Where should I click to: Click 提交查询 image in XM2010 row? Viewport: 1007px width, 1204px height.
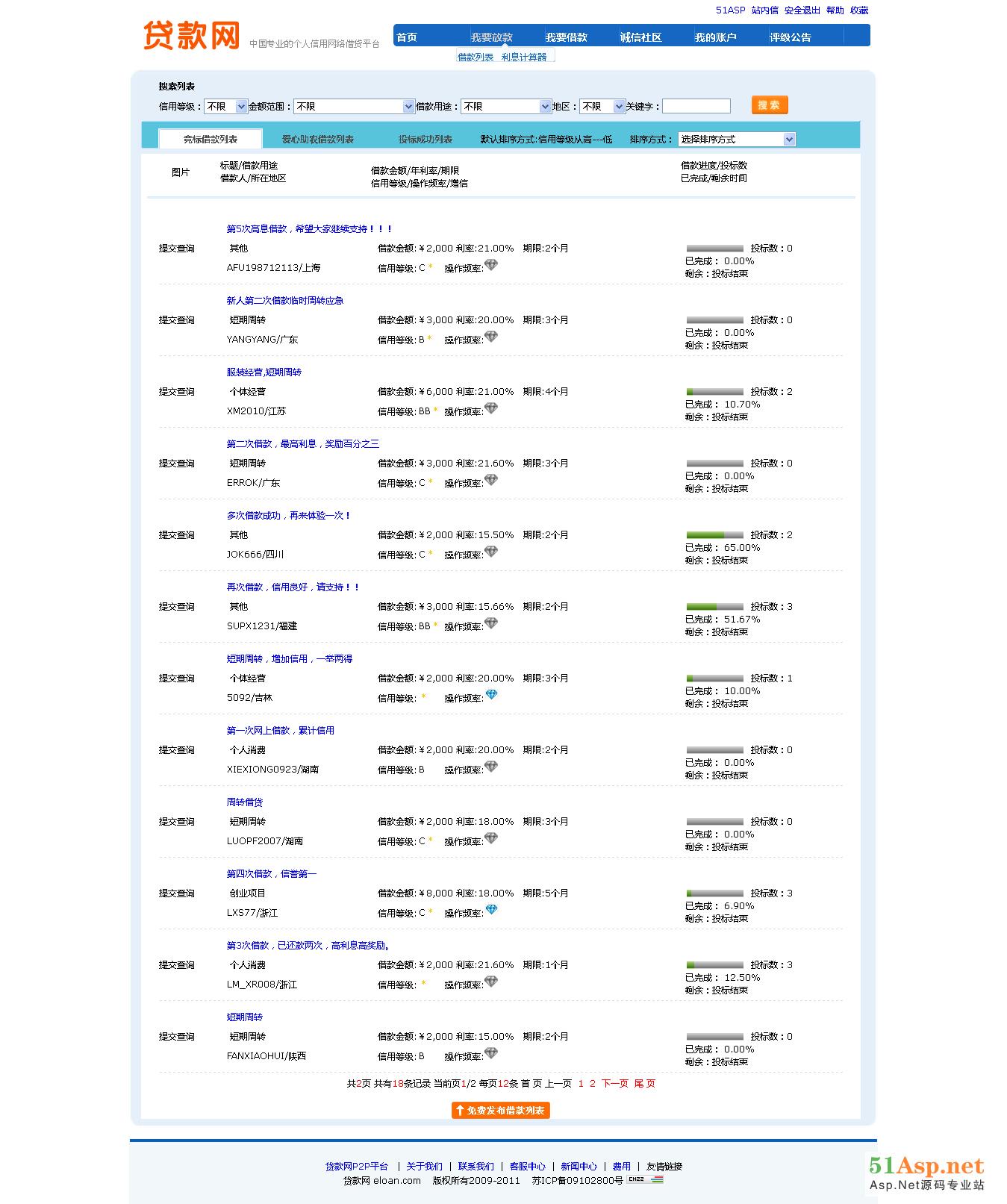pyautogui.click(x=177, y=392)
